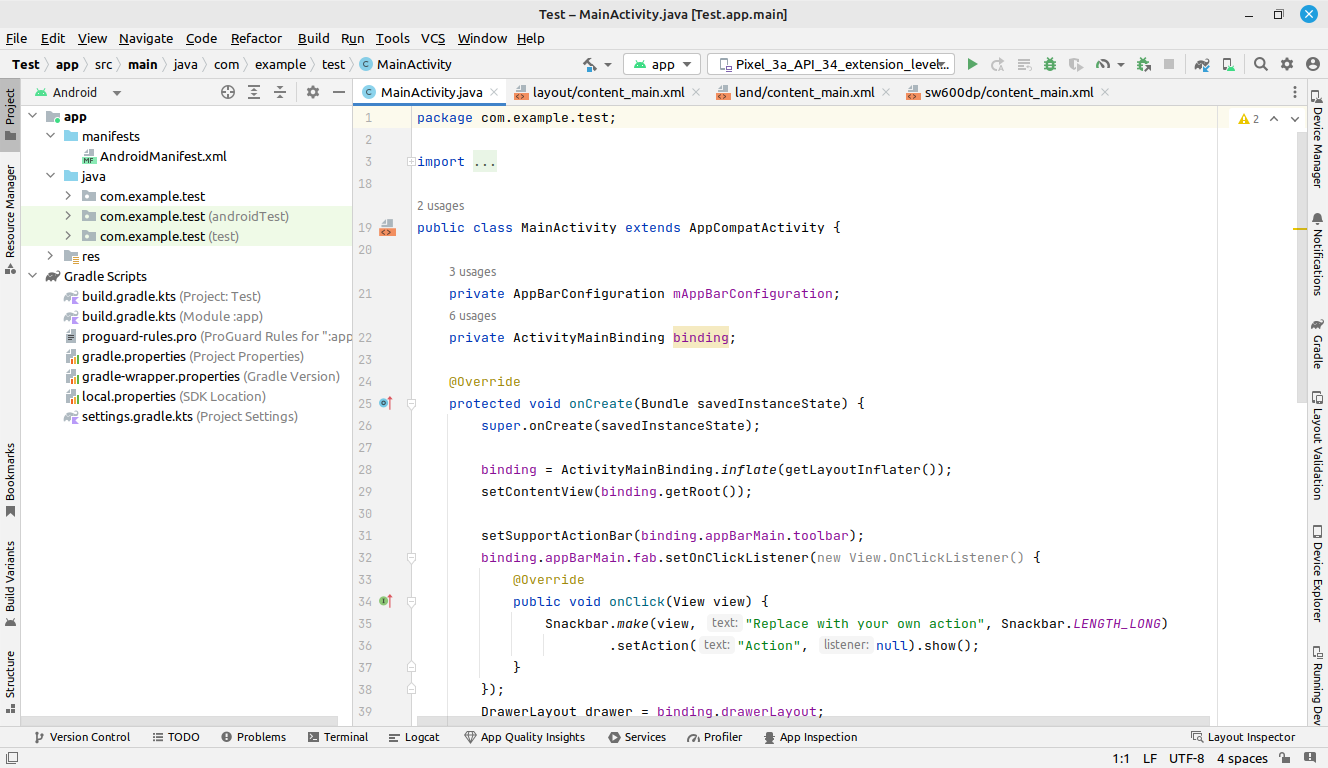The height and width of the screenshot is (768, 1328).
Task: Click the Debug app bug icon
Action: 1049,64
